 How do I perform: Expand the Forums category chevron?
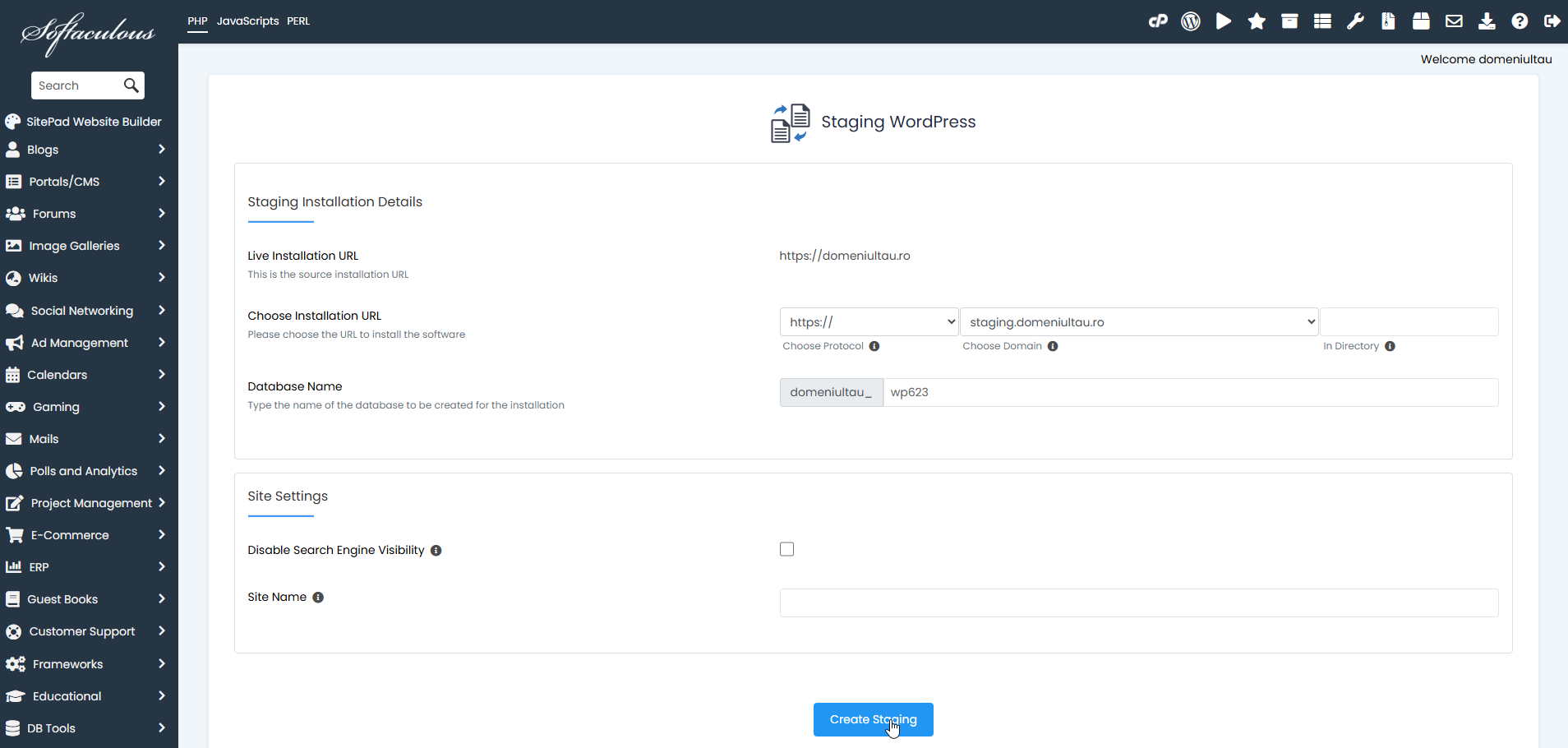pos(162,214)
